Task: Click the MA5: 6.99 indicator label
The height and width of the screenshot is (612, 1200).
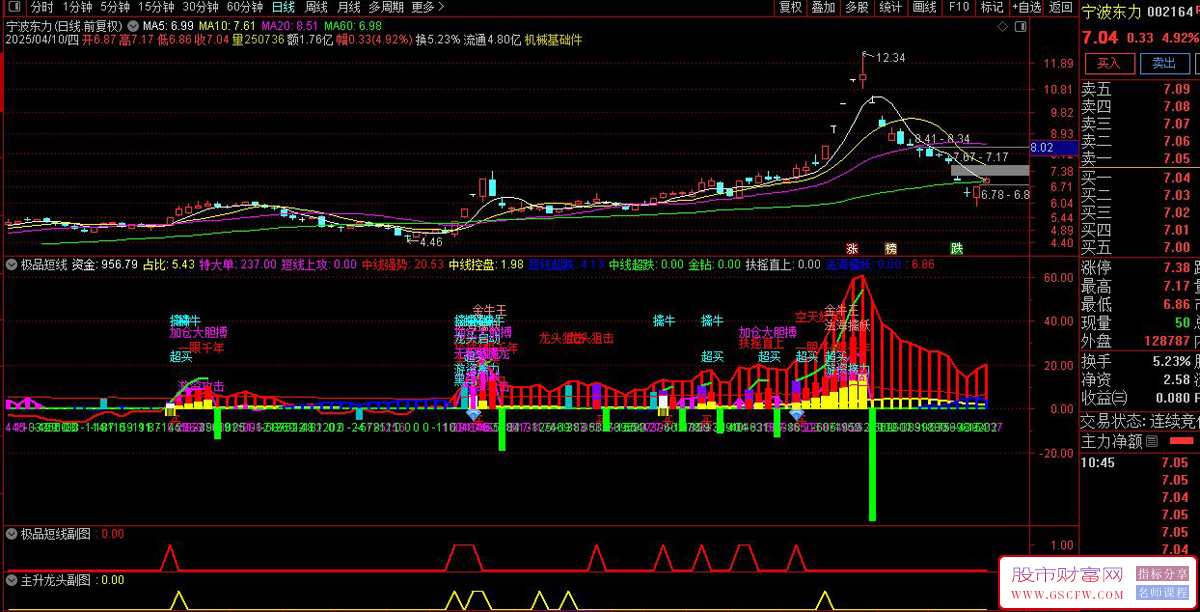Action: pos(168,25)
